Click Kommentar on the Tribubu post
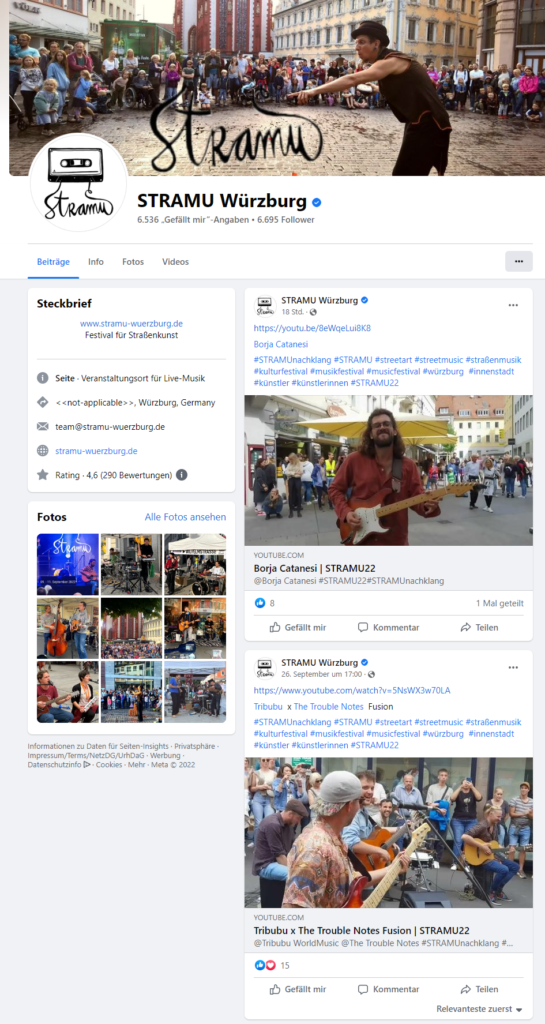This screenshot has height=1024, width=545. tap(388, 989)
